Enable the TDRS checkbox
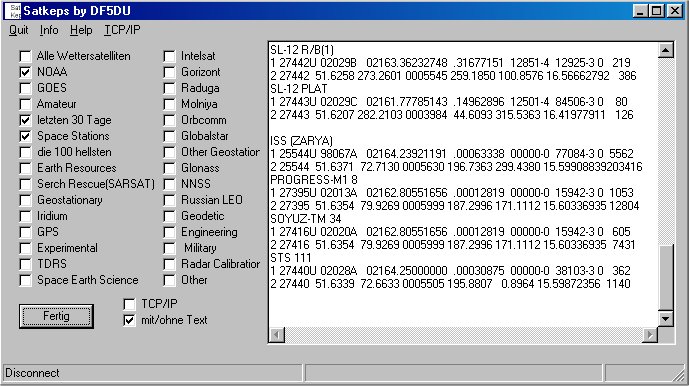The image size is (689, 386). pyautogui.click(x=25, y=264)
